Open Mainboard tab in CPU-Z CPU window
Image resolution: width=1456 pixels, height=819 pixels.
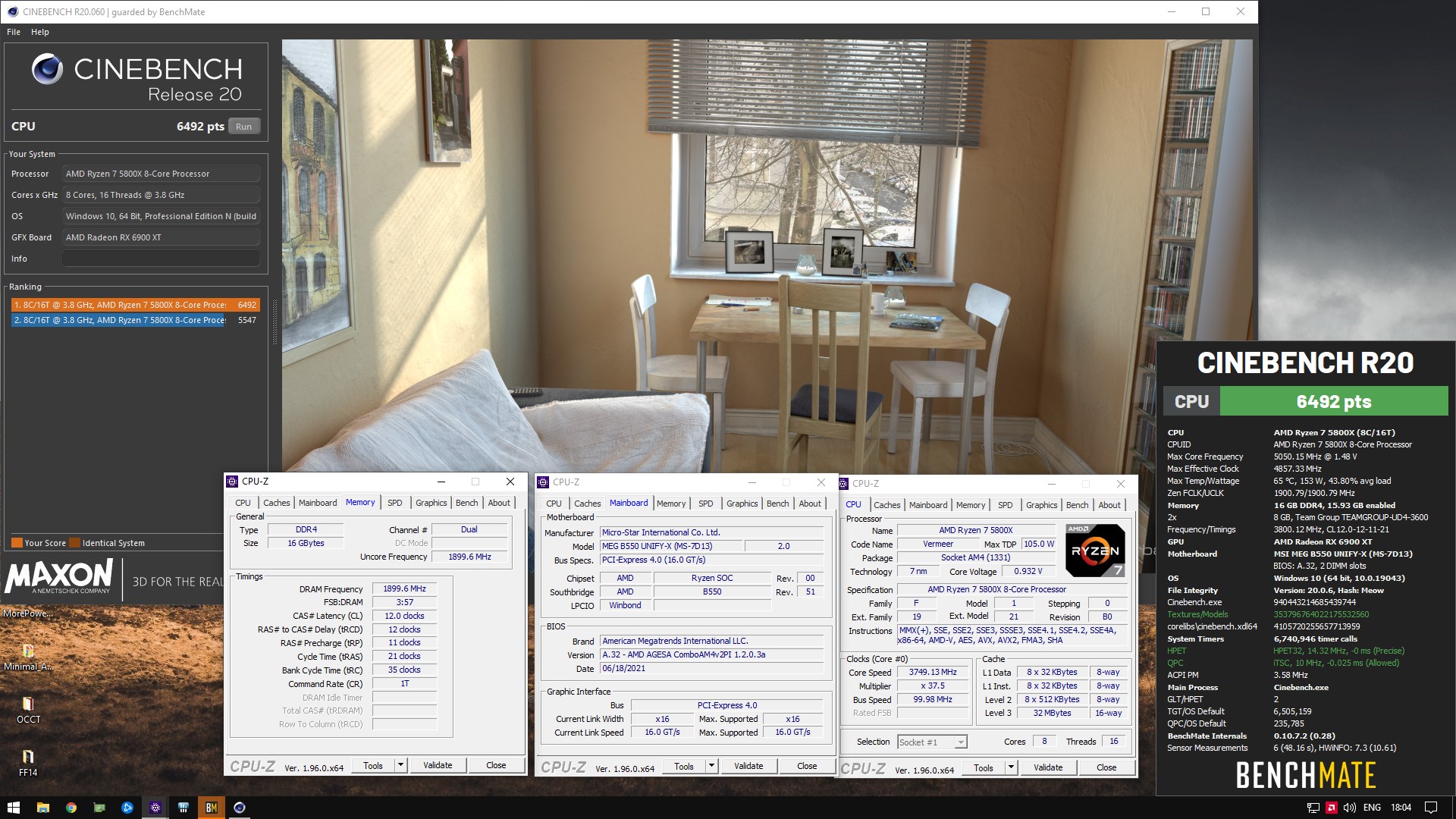click(928, 505)
